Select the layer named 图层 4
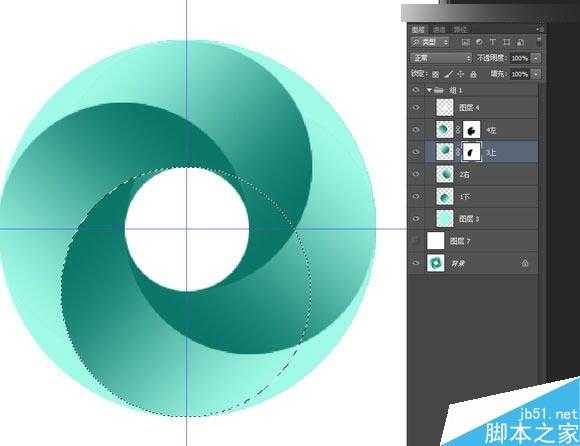This screenshot has height=446, width=580. [x=469, y=108]
